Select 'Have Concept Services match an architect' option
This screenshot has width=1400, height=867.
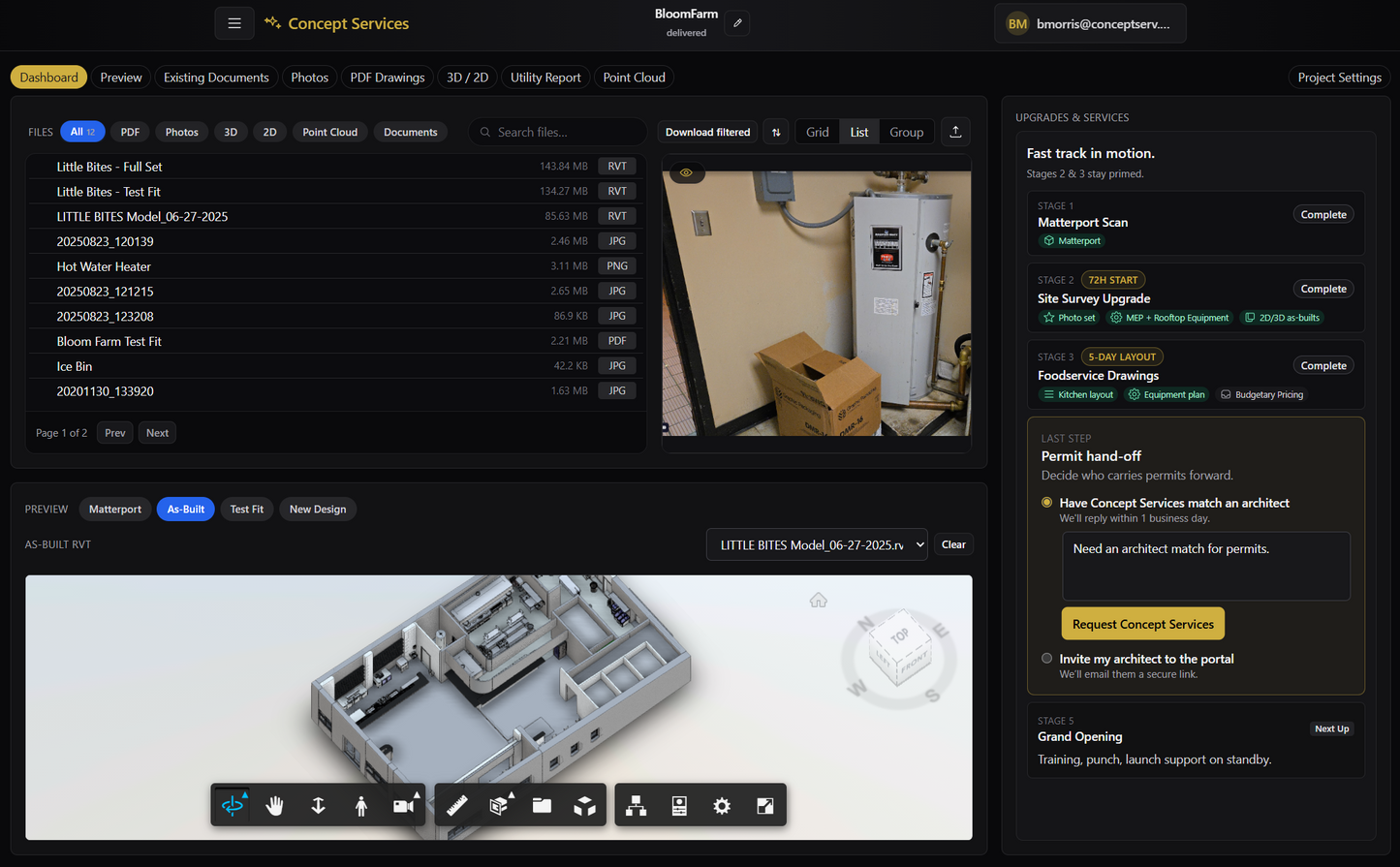coord(1046,503)
